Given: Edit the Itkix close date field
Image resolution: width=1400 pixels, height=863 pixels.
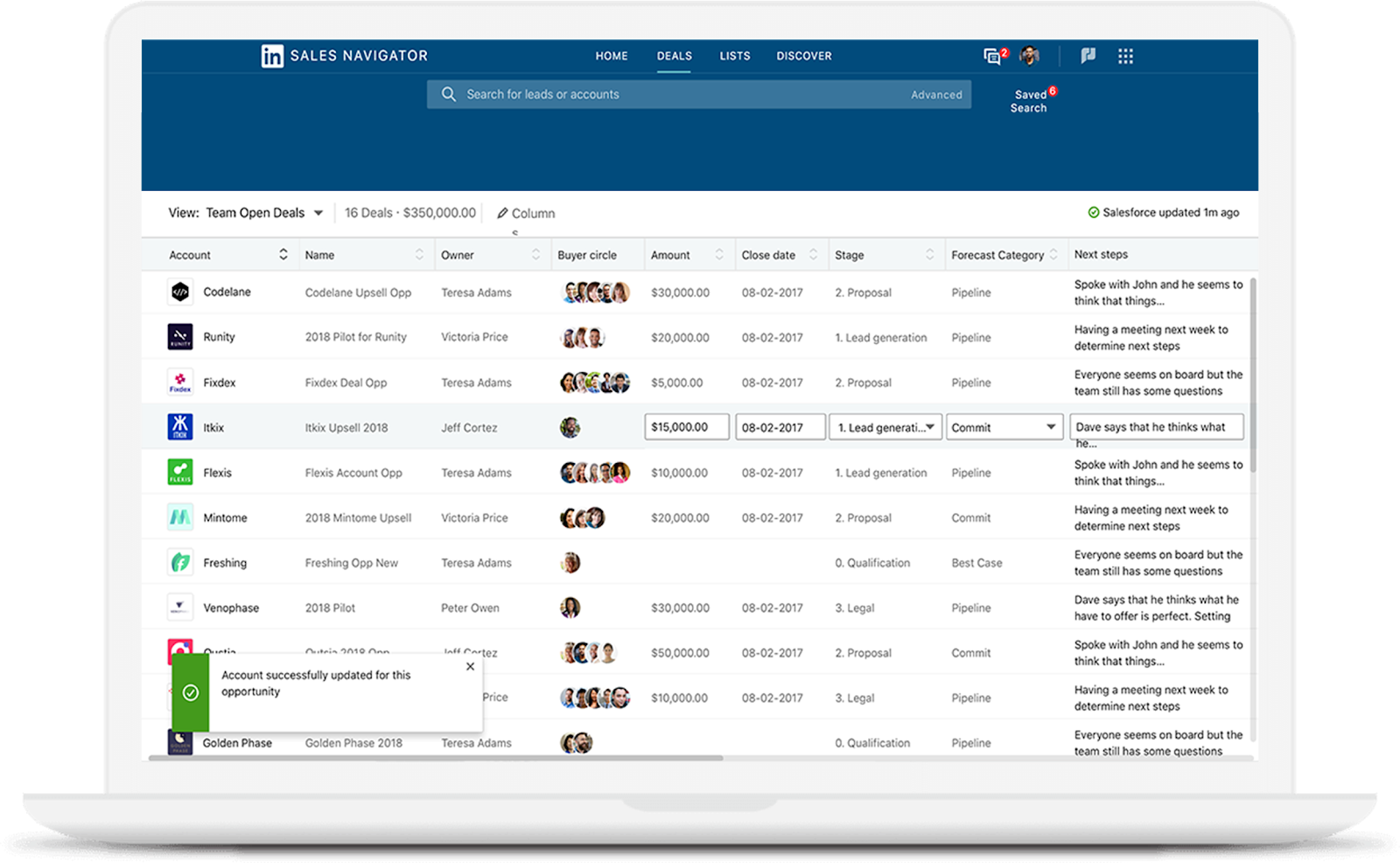Looking at the screenshot, I should point(780,427).
